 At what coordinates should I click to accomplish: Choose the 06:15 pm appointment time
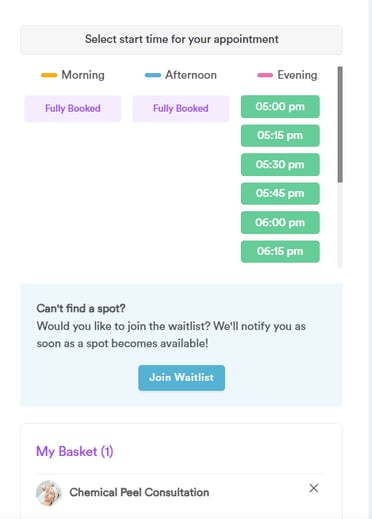[x=280, y=251]
